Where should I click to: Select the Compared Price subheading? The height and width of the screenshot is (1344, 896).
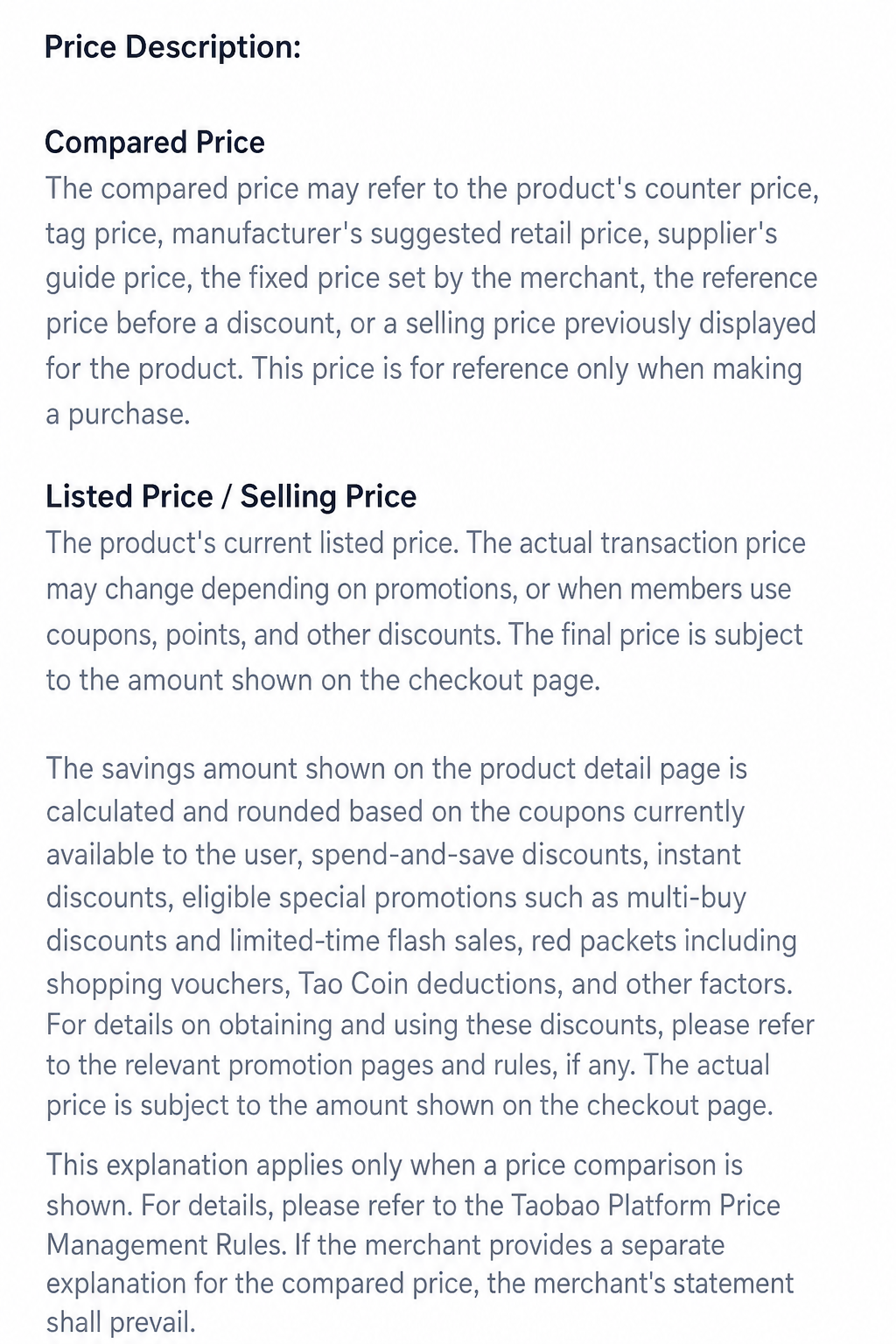pyautogui.click(x=155, y=142)
